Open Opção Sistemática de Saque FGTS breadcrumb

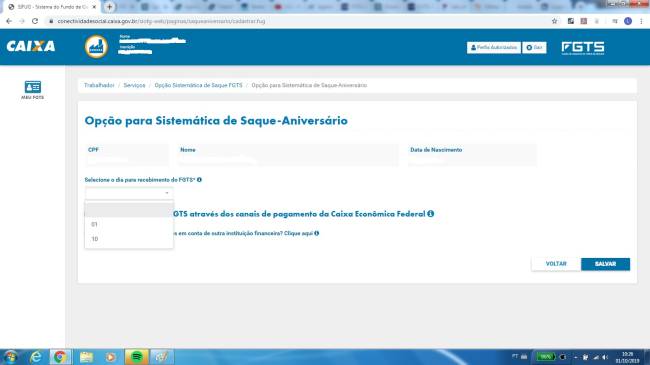(x=198, y=85)
